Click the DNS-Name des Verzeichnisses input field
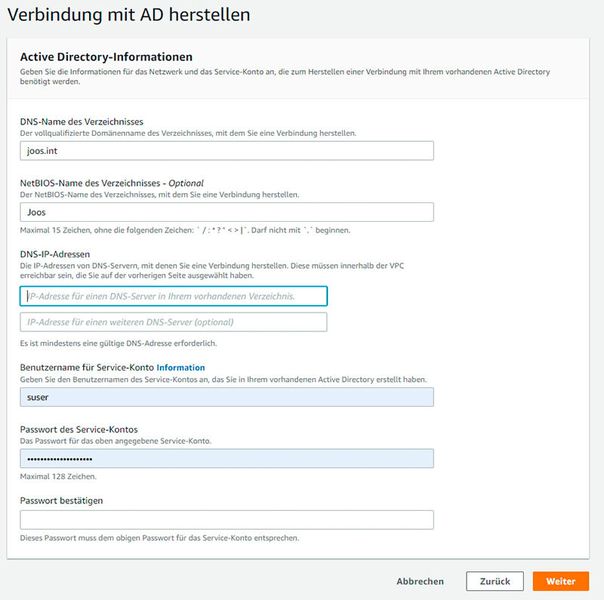 pos(226,151)
